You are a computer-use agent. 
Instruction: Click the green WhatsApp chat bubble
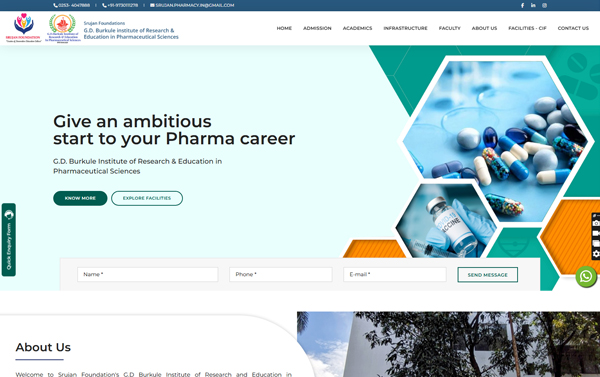pos(586,276)
